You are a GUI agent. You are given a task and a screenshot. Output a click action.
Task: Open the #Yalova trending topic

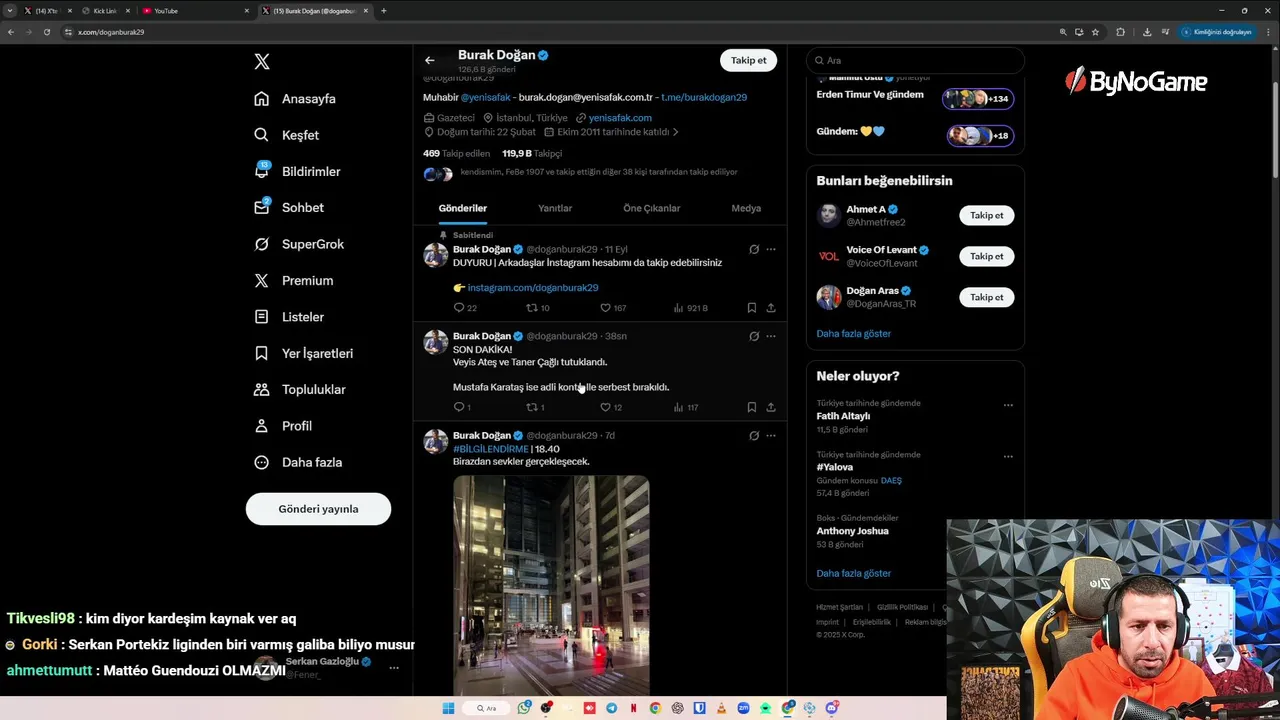(835, 467)
